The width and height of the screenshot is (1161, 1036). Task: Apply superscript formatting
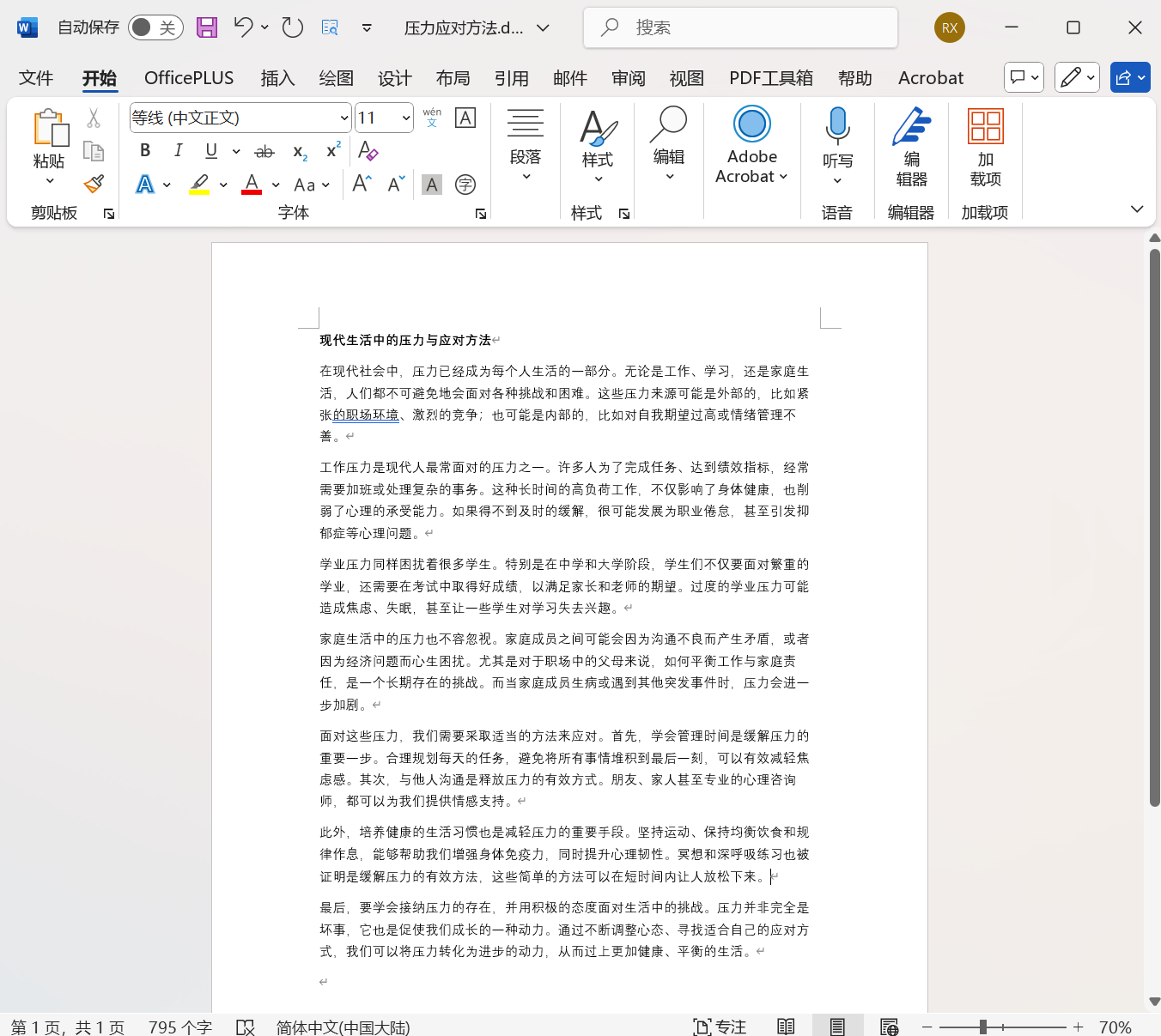tap(331, 151)
